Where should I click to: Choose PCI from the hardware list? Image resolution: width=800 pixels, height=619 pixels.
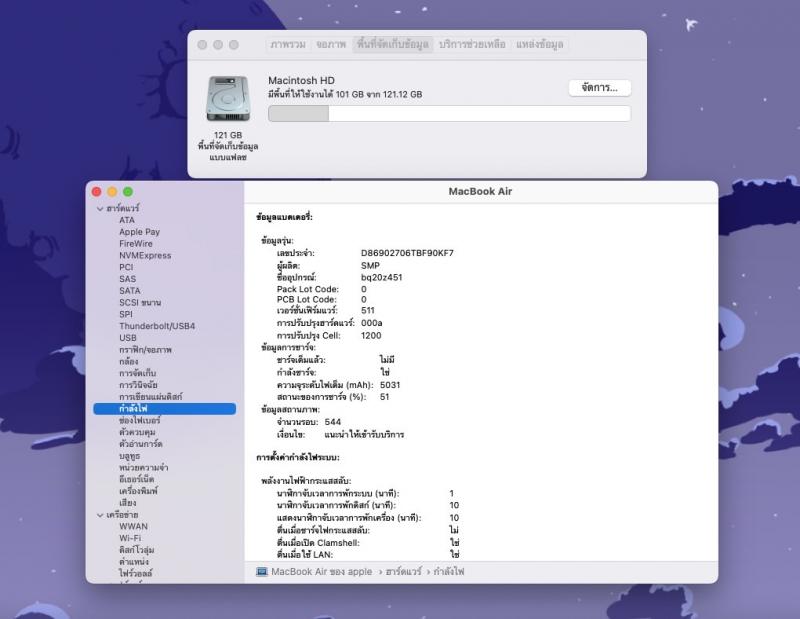[x=126, y=267]
